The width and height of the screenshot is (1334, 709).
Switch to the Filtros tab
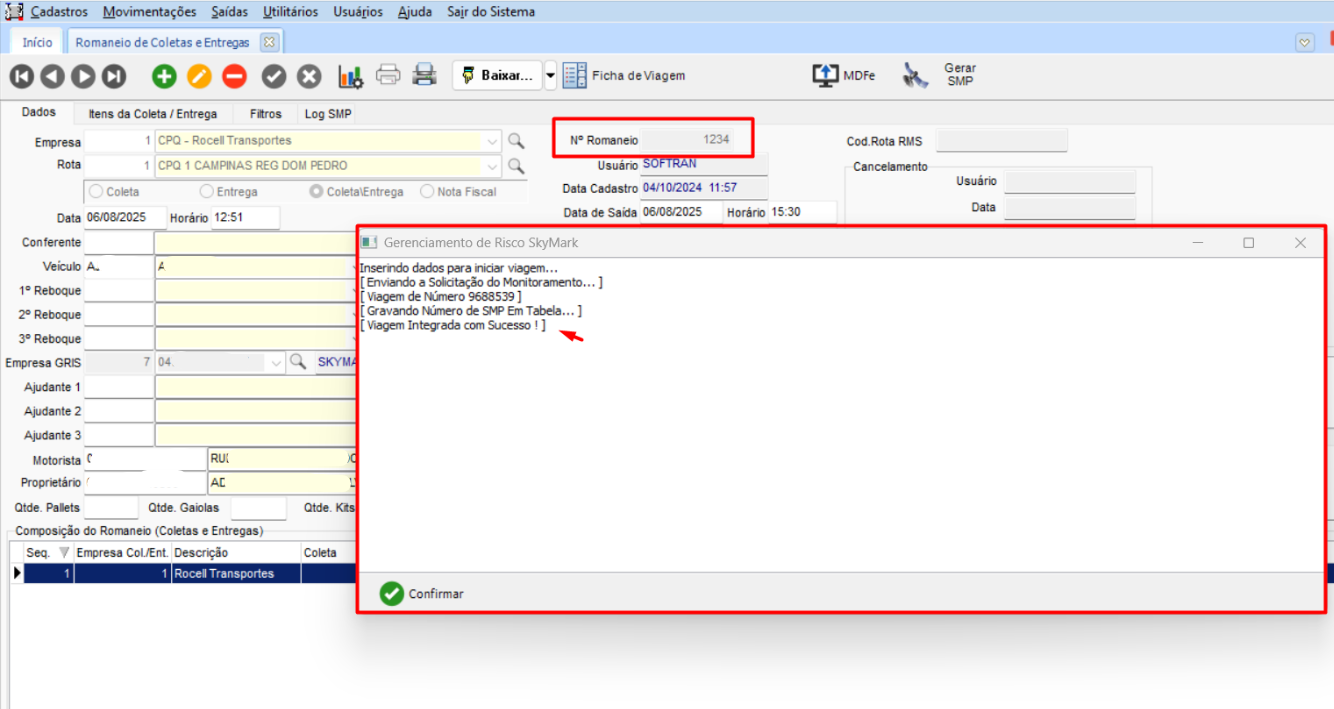[266, 114]
